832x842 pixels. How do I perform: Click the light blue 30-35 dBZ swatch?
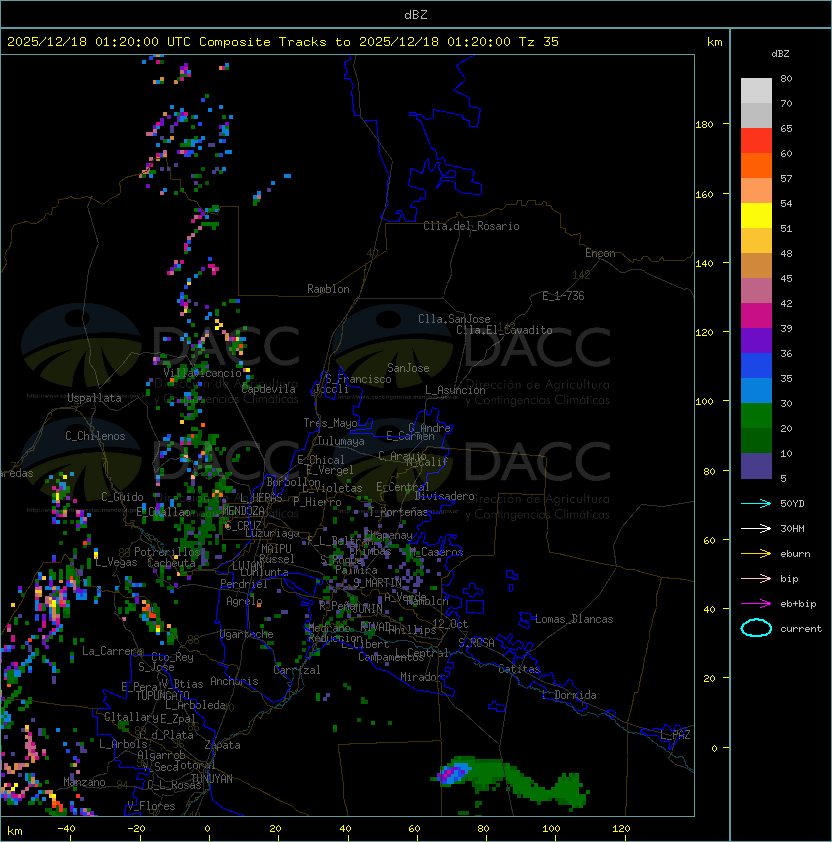[756, 391]
